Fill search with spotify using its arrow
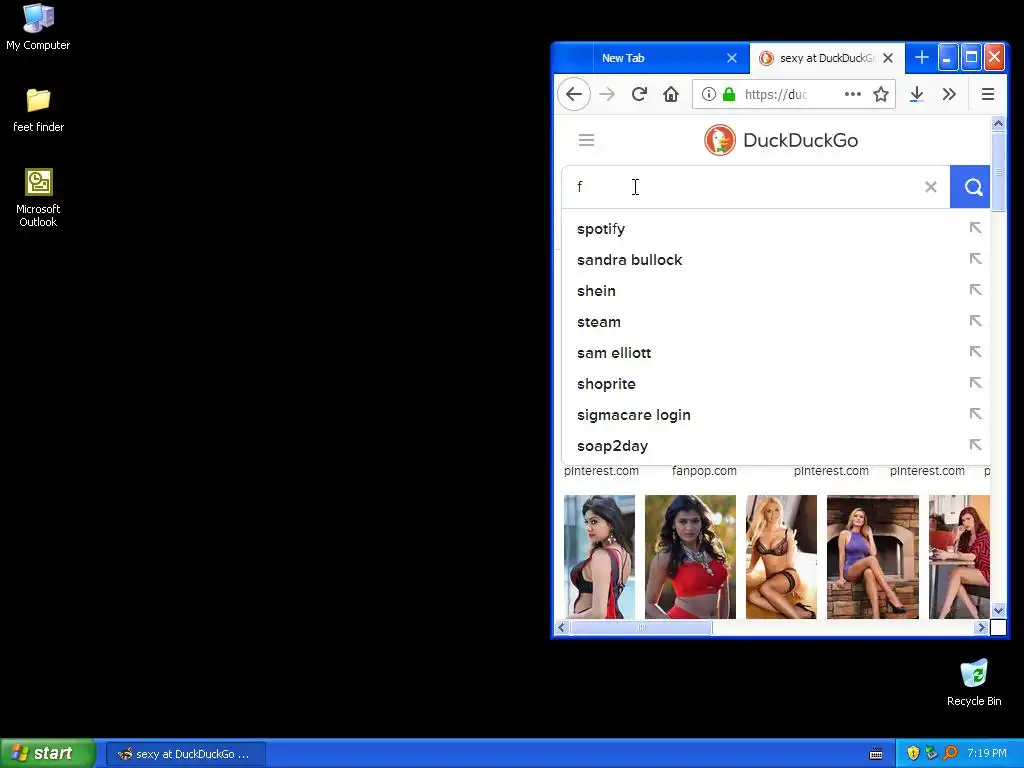 point(975,228)
